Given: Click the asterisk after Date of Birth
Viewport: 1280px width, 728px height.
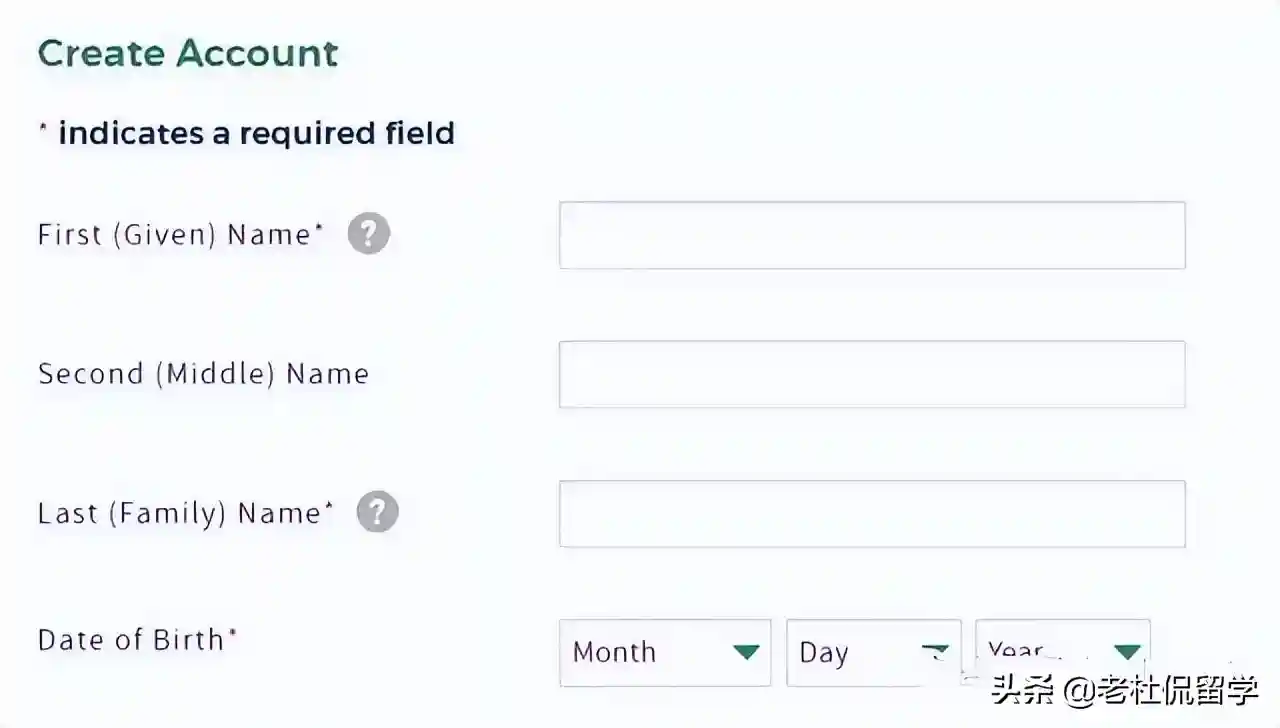Looking at the screenshot, I should click(233, 633).
